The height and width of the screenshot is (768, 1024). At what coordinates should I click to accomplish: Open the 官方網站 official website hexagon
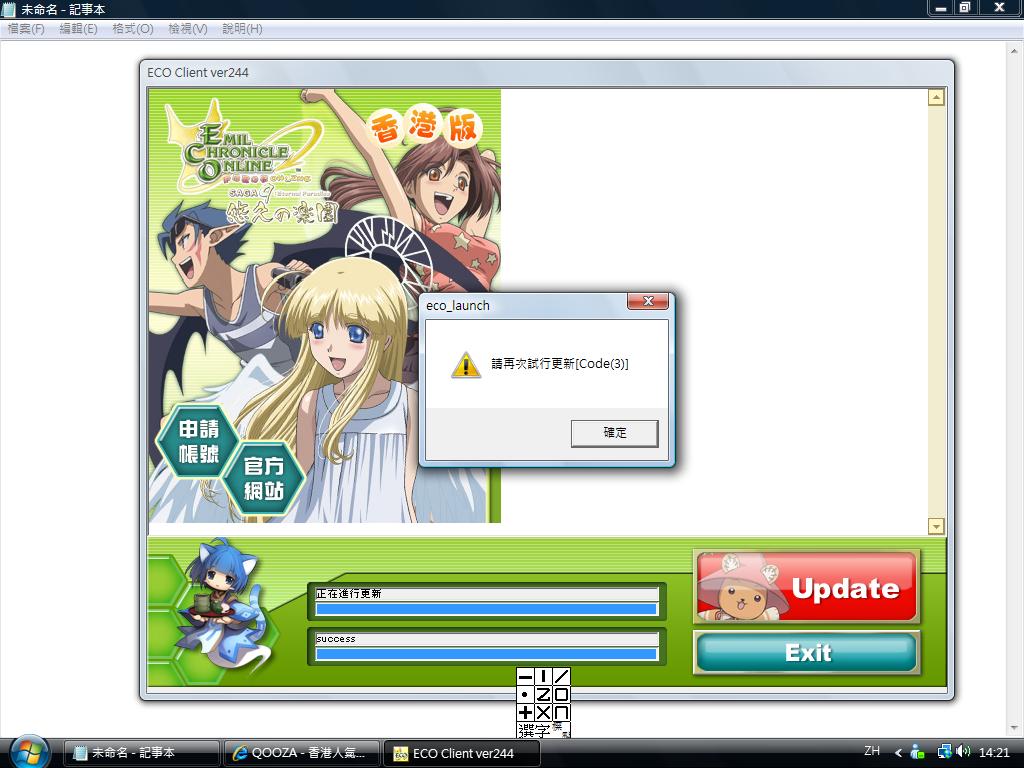pyautogui.click(x=263, y=479)
